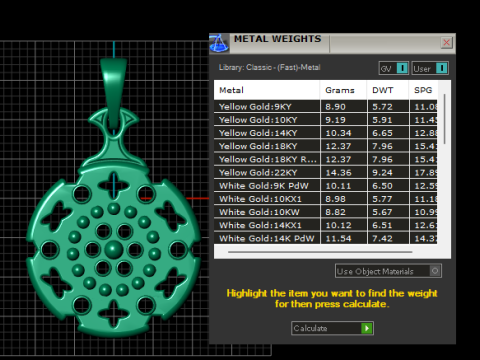The height and width of the screenshot is (360, 480).
Task: Click the 9.24 DWT cell
Action: [388, 173]
